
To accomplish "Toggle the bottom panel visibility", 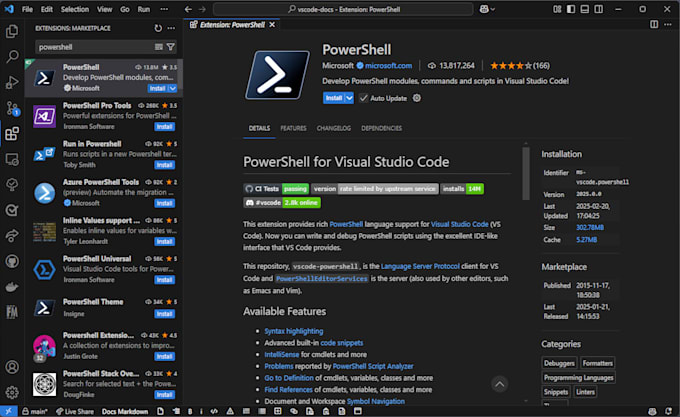I will pyautogui.click(x=585, y=9).
